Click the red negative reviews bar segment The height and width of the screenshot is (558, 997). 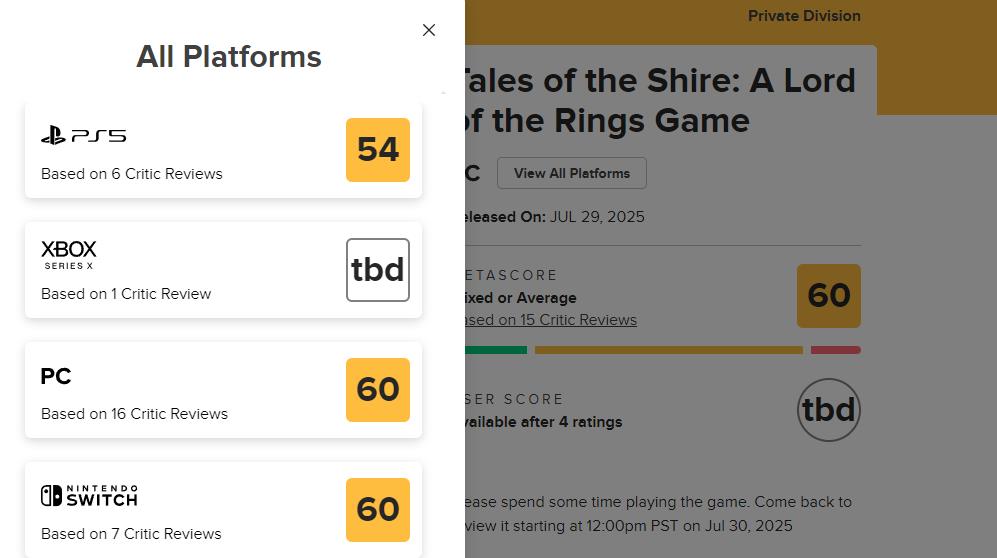pyautogui.click(x=835, y=350)
